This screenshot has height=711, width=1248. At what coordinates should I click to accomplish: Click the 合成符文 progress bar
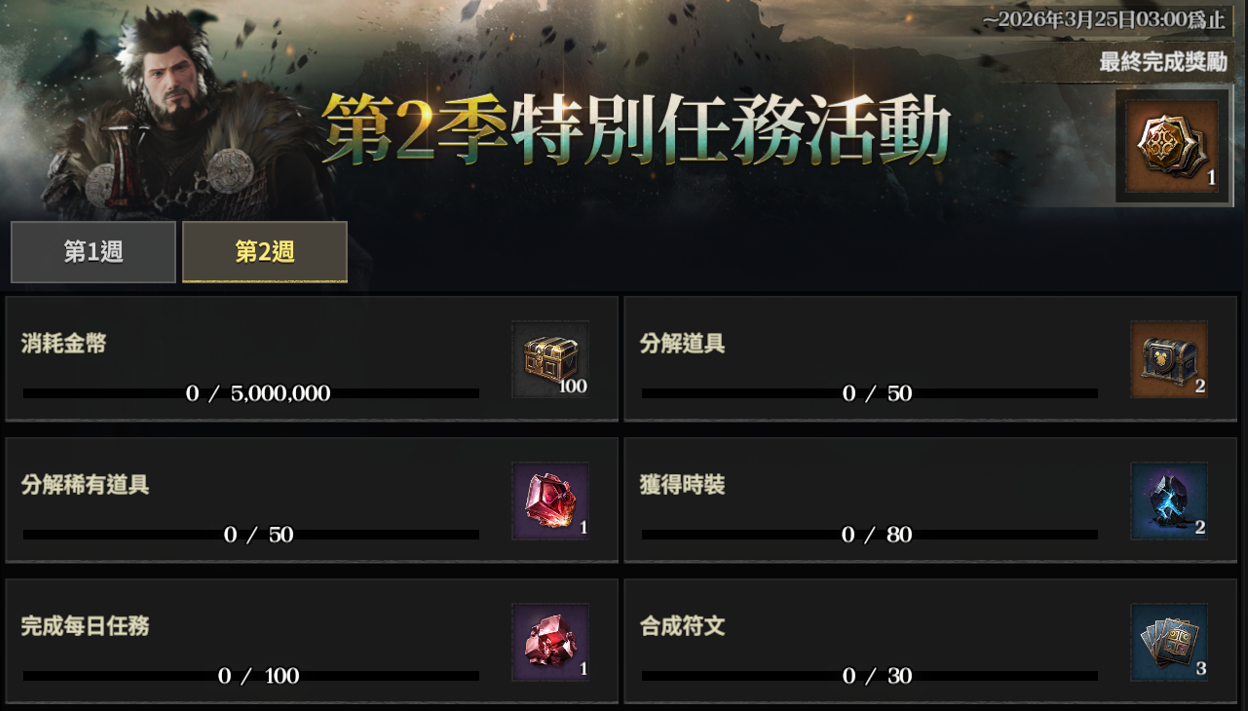tap(870, 676)
